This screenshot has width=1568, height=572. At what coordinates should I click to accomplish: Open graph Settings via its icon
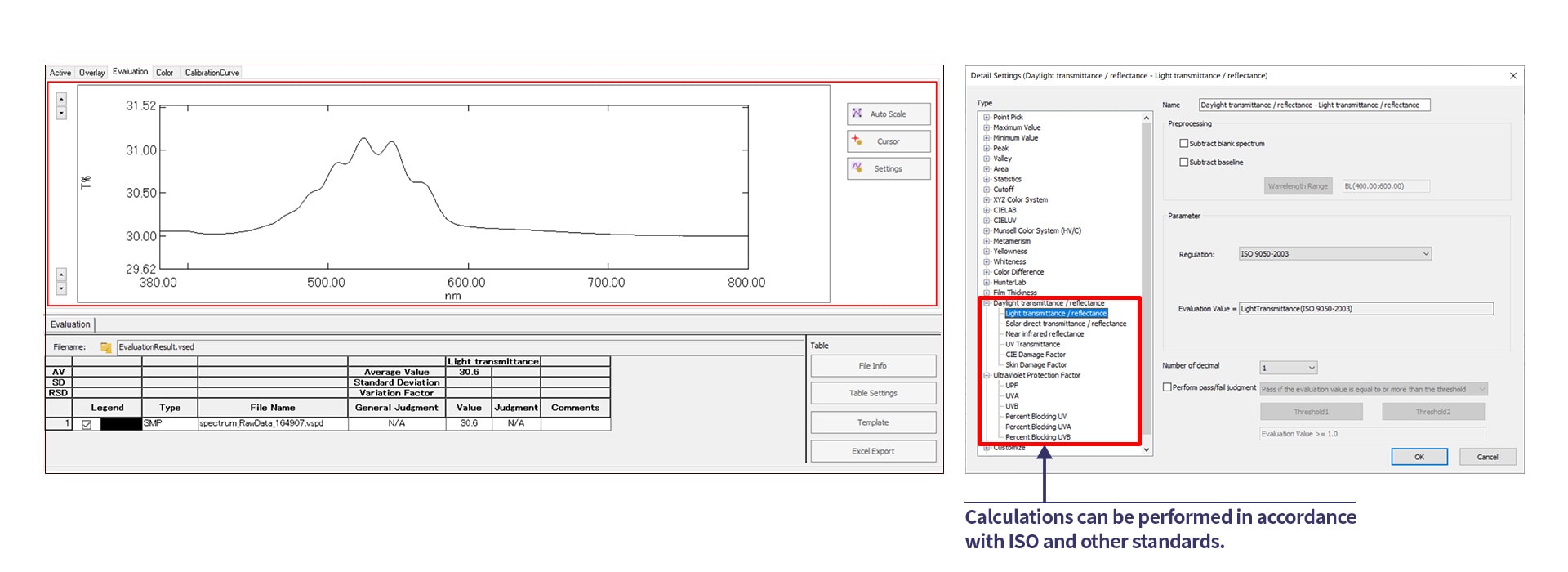[857, 168]
